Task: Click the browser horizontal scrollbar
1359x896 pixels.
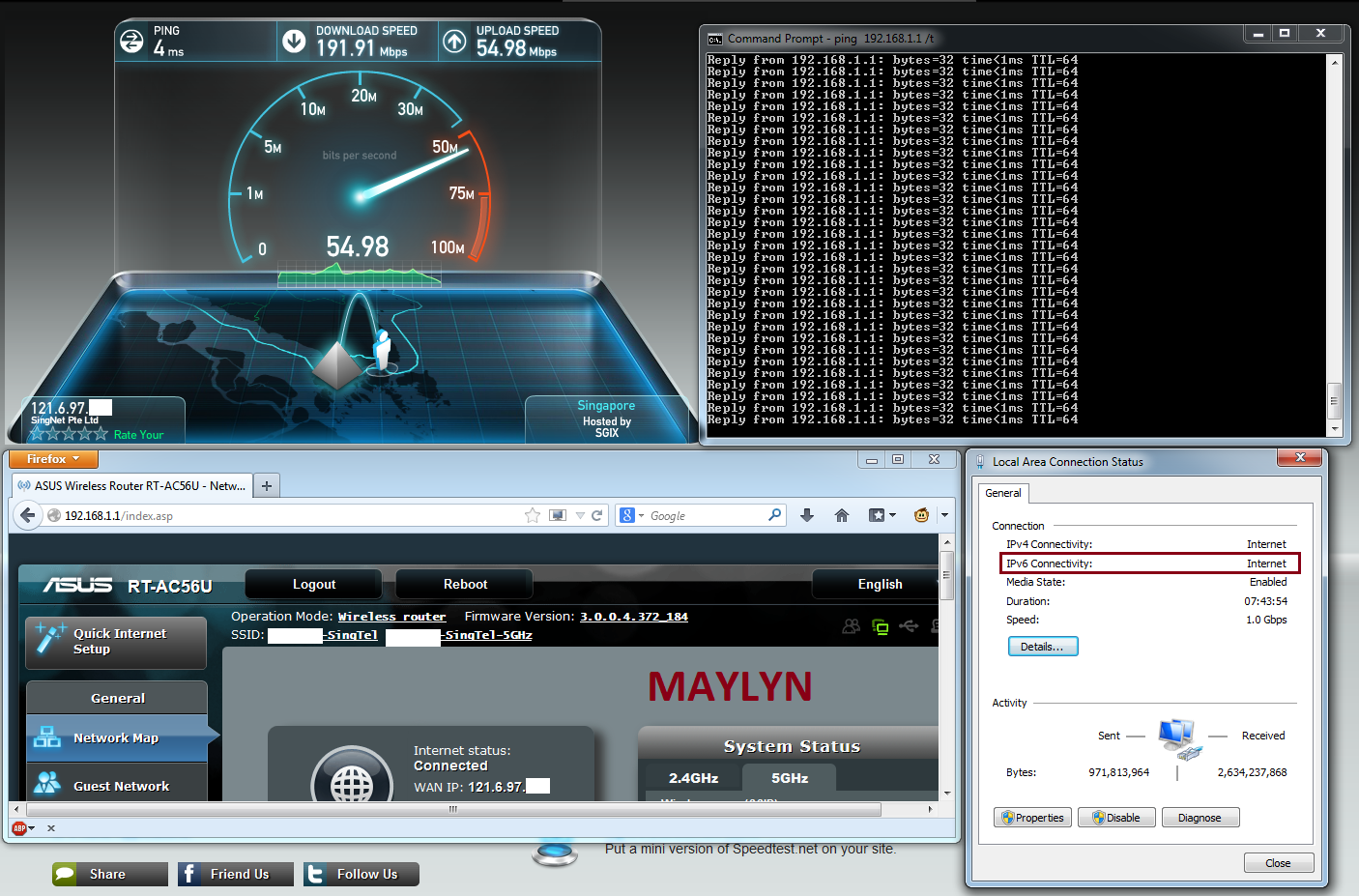Action: (452, 809)
